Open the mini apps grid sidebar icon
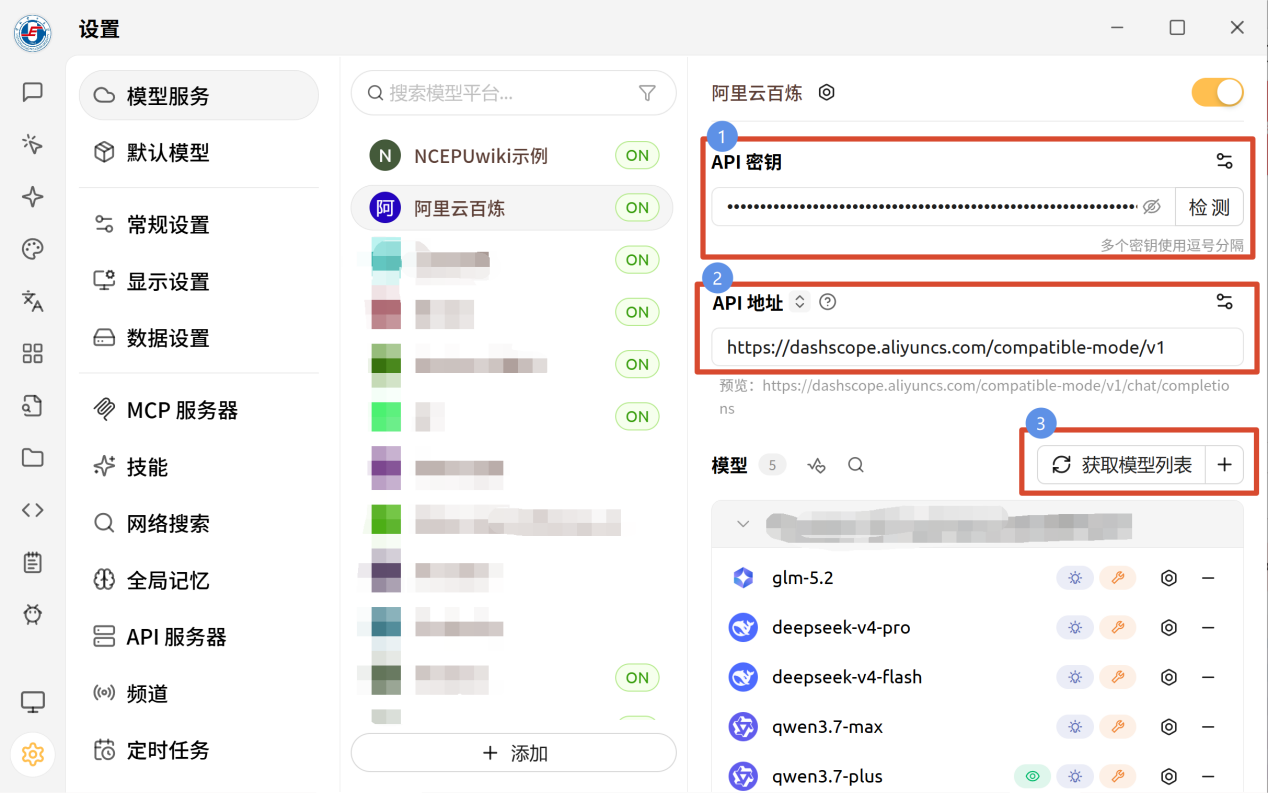1268x793 pixels. (x=33, y=353)
